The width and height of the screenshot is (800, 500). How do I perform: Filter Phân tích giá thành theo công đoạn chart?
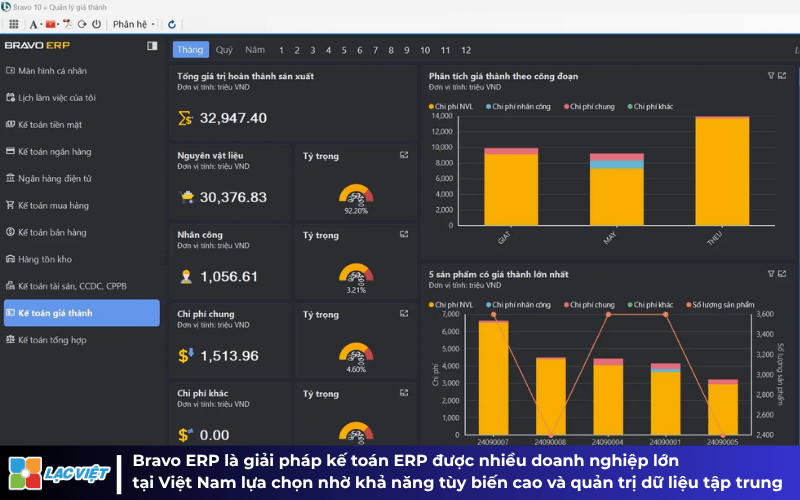(x=771, y=76)
